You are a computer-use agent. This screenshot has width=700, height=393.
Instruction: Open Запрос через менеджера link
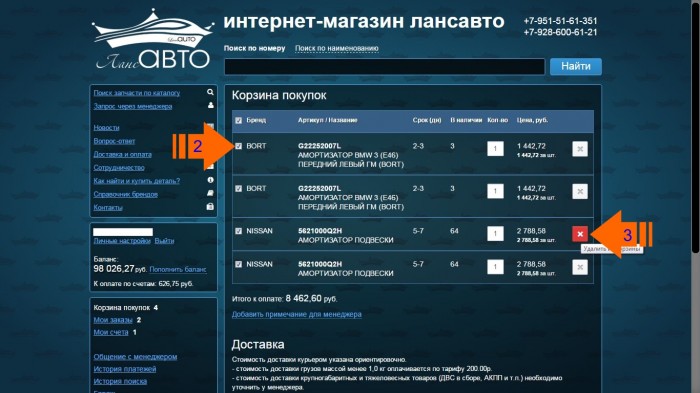tap(133, 106)
